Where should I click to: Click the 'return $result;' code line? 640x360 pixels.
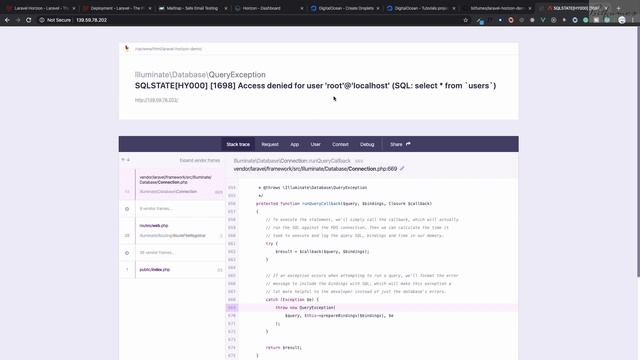(x=284, y=347)
